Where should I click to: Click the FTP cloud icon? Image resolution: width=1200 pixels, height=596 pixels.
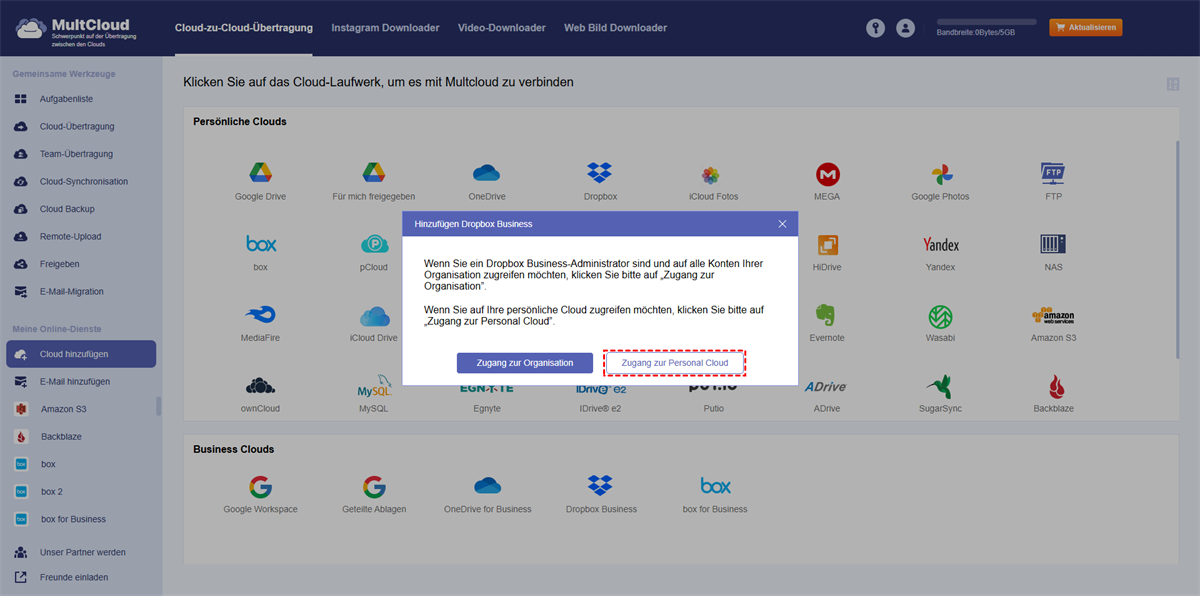(x=1053, y=174)
